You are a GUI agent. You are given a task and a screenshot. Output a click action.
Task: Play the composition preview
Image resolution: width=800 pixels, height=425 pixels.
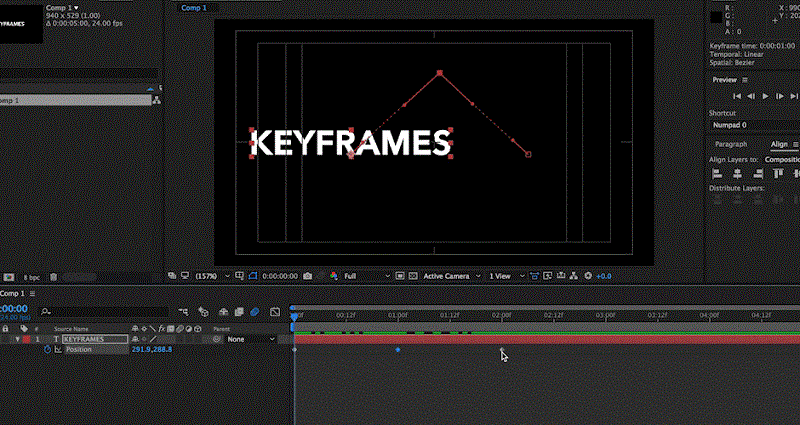point(765,96)
